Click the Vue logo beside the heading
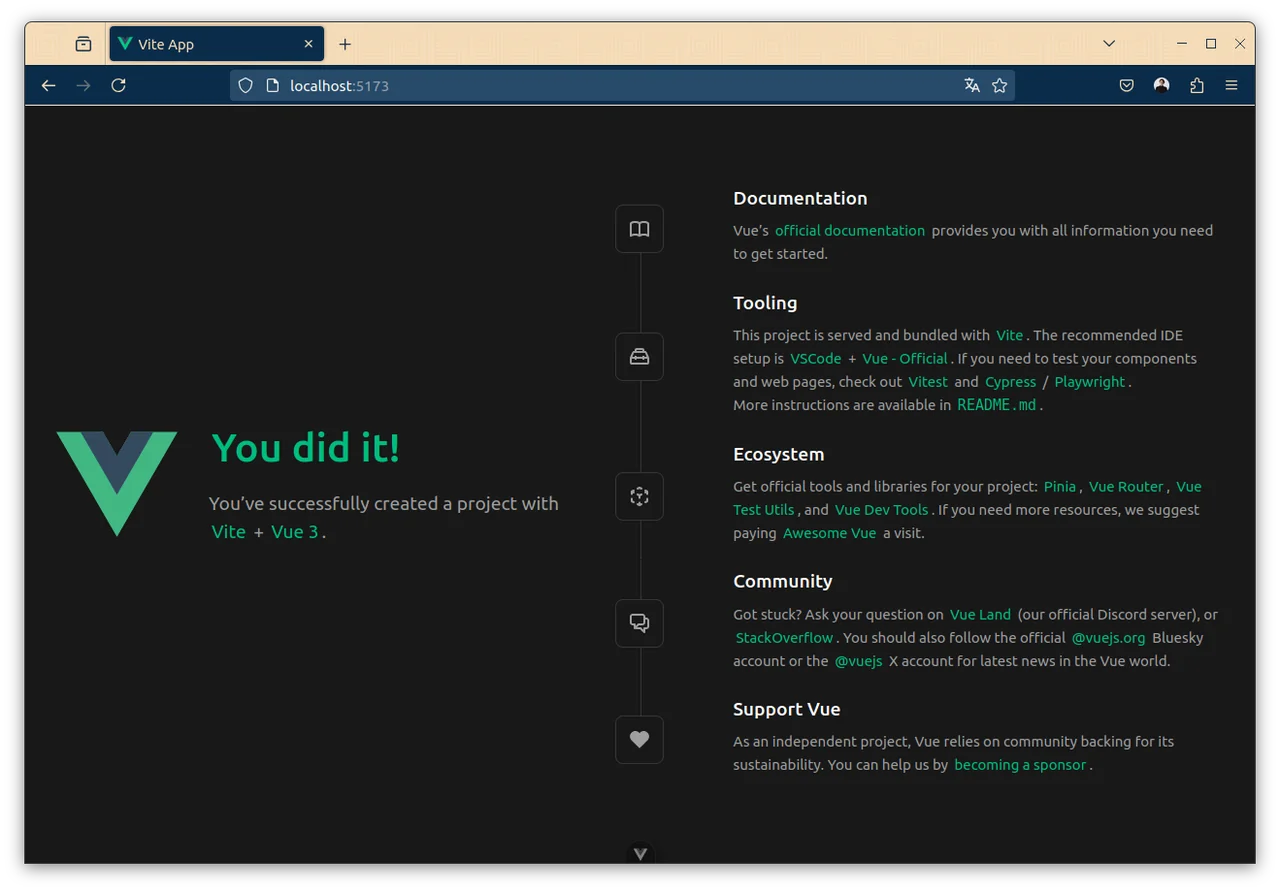This screenshot has height=891, width=1280. 117,484
